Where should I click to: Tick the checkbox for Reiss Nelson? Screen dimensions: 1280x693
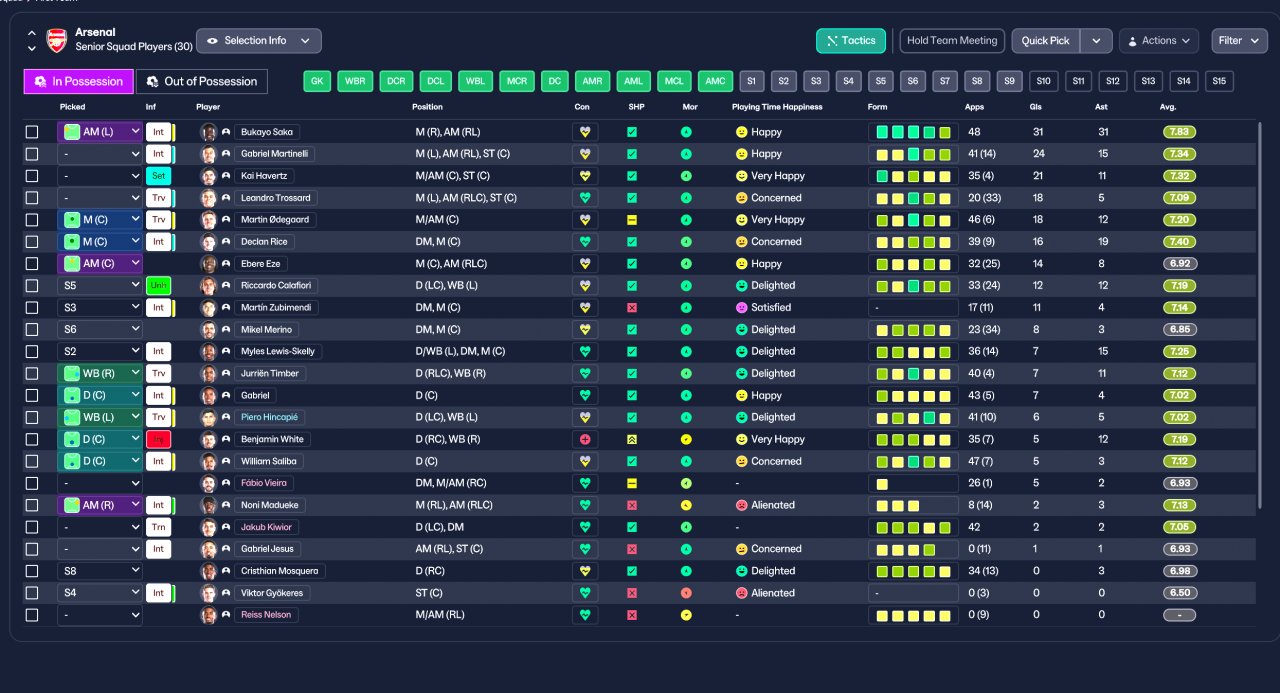pos(32,615)
